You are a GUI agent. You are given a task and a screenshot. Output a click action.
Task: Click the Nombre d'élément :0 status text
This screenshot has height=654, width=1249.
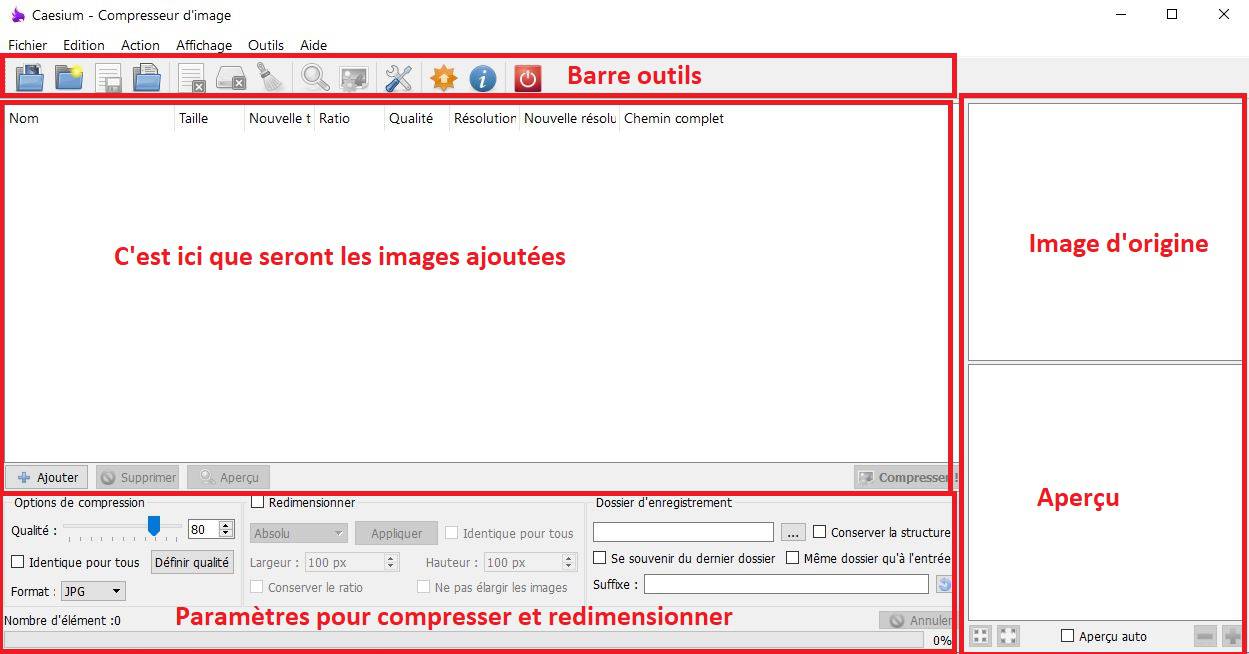coord(62,620)
